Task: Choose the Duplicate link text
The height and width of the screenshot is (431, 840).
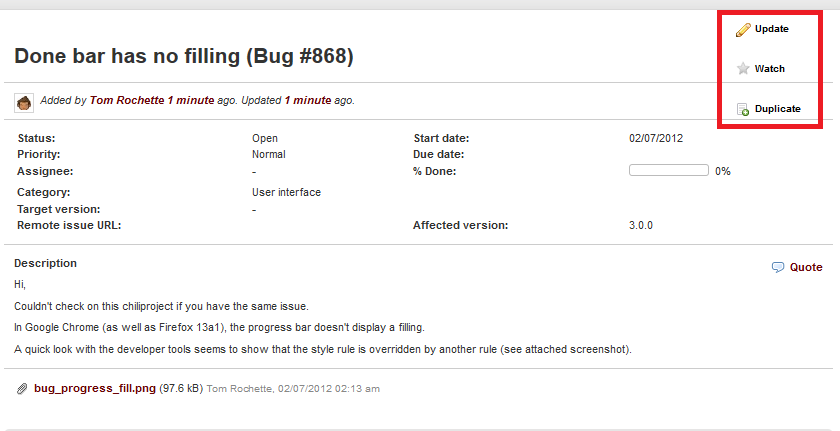Action: point(777,109)
